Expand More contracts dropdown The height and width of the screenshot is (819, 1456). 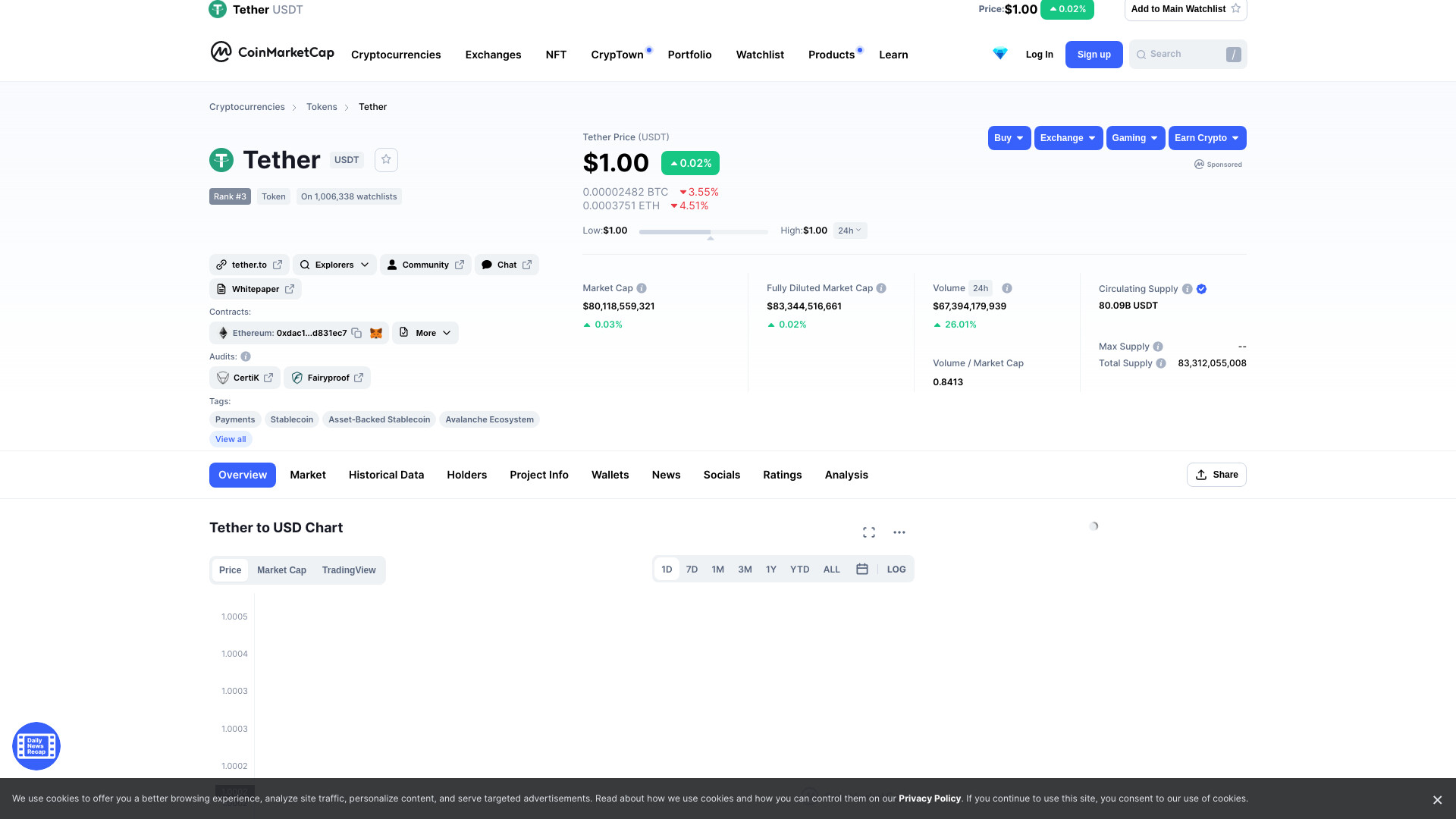(x=425, y=333)
